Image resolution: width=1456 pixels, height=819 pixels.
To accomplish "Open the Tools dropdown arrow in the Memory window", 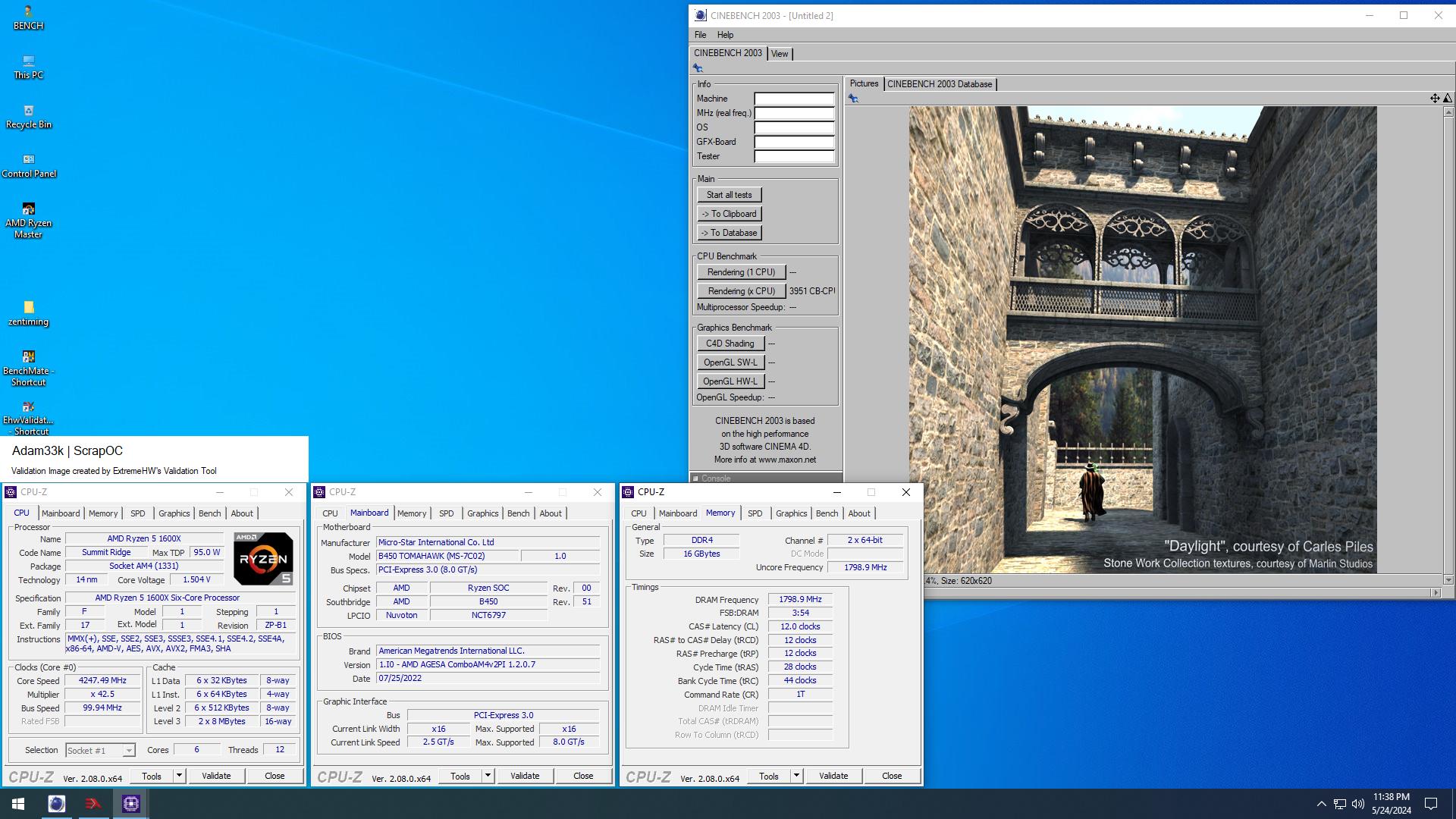I will 797,776.
